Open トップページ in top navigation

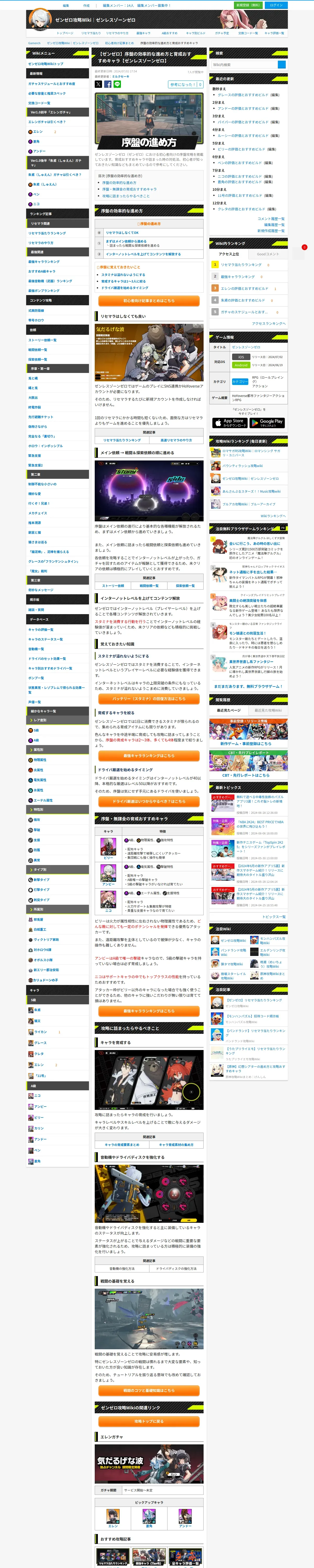click(65, 33)
